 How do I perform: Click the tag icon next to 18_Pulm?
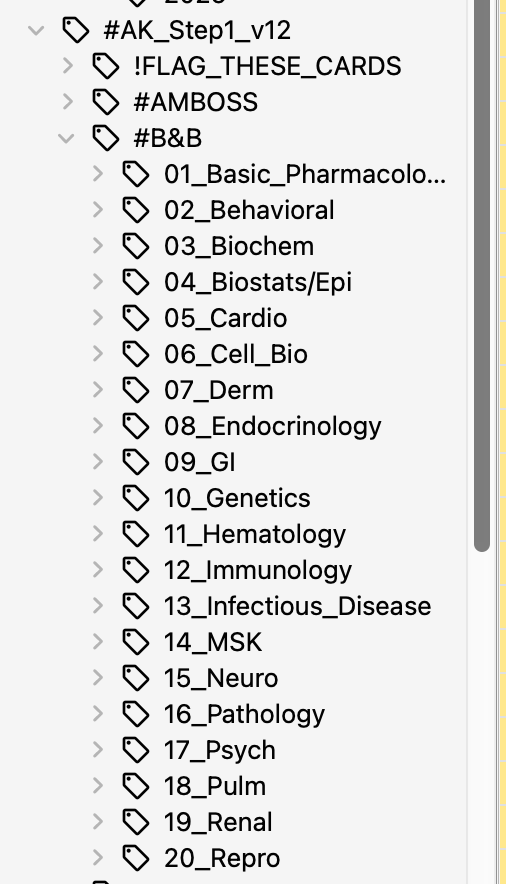(136, 788)
